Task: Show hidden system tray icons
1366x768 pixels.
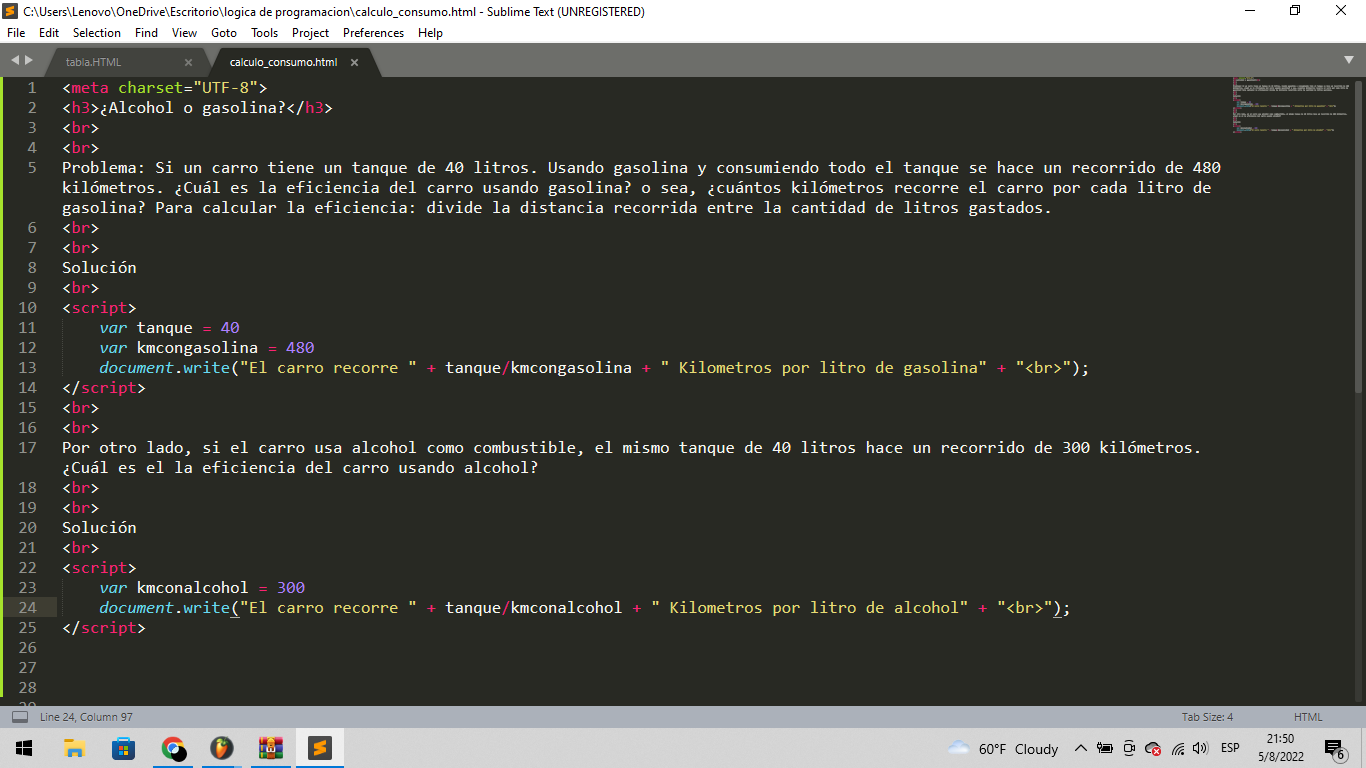Action: click(1080, 748)
